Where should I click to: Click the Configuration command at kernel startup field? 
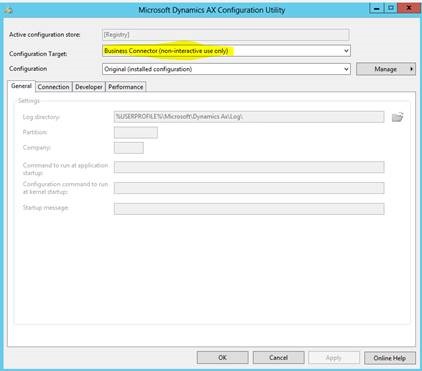tap(249, 188)
